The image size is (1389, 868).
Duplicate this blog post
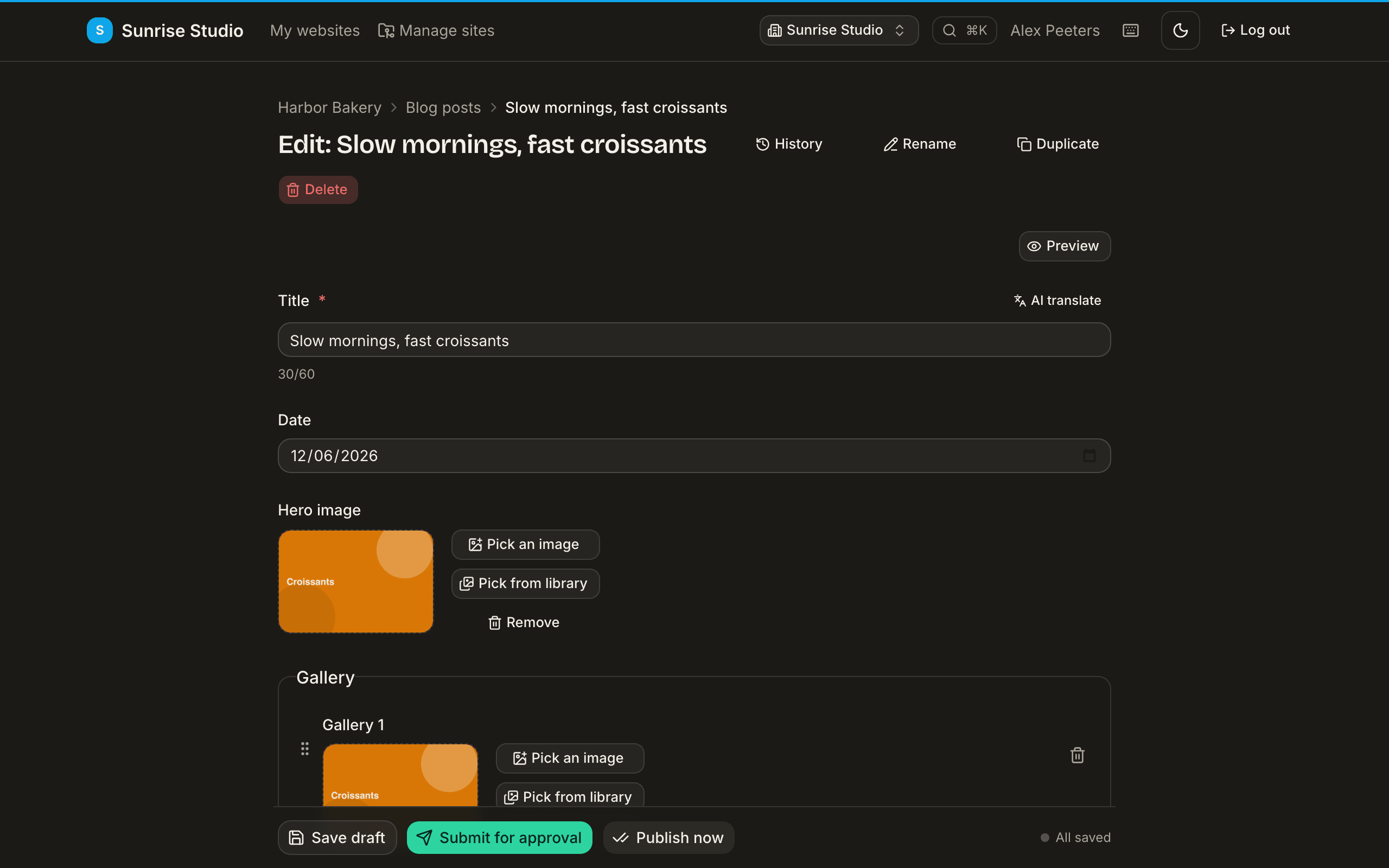[1057, 144]
